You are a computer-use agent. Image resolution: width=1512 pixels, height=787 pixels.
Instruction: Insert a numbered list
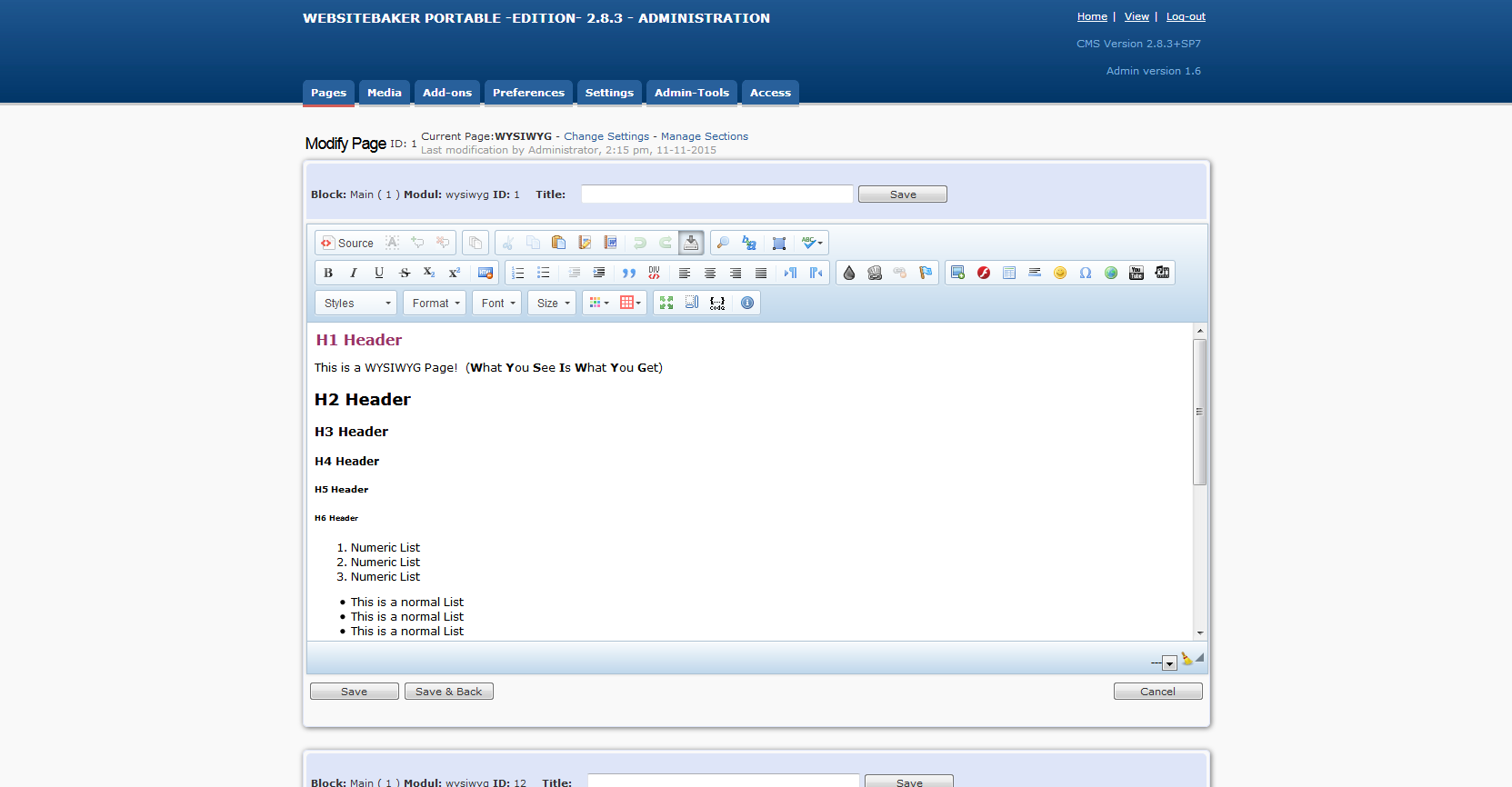518,273
